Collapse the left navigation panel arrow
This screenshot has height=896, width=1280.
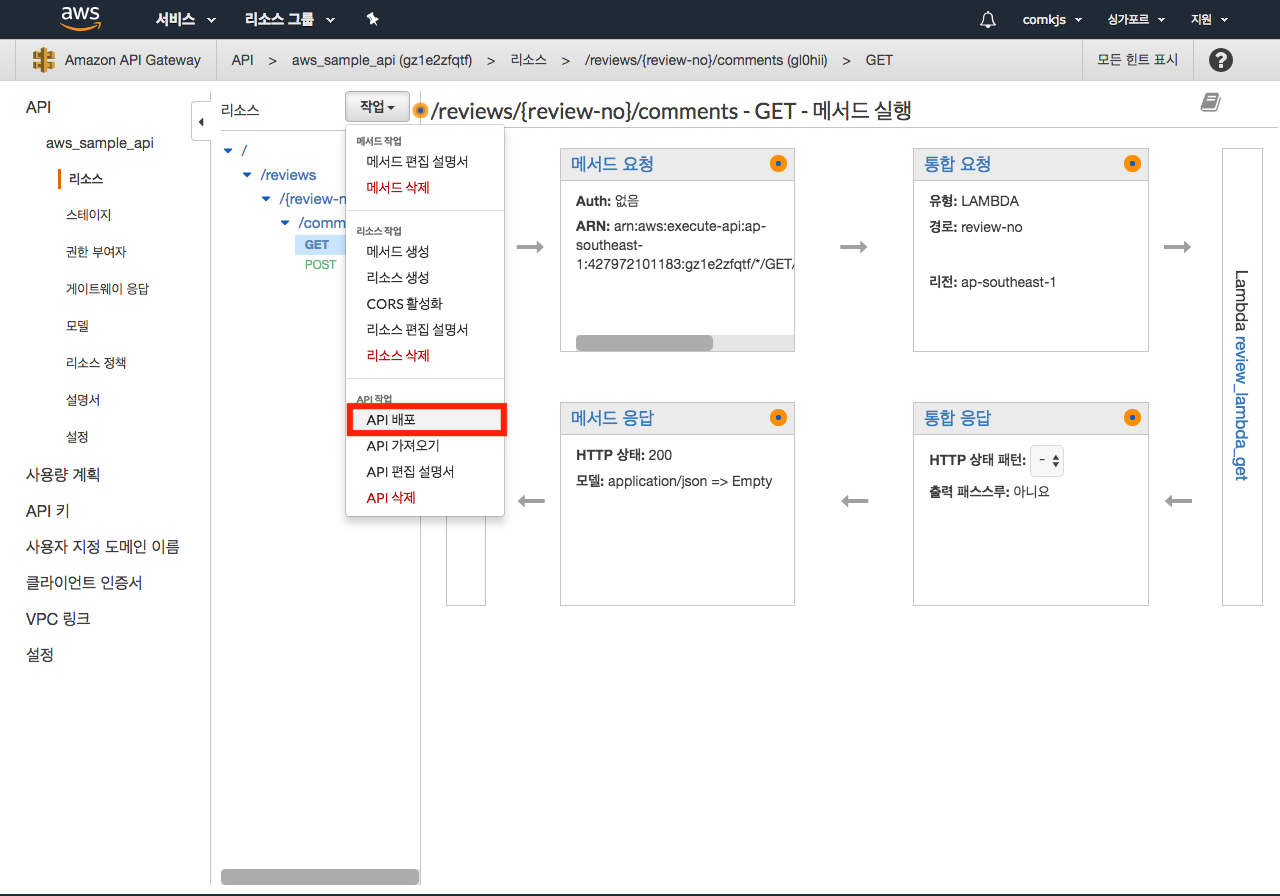200,122
